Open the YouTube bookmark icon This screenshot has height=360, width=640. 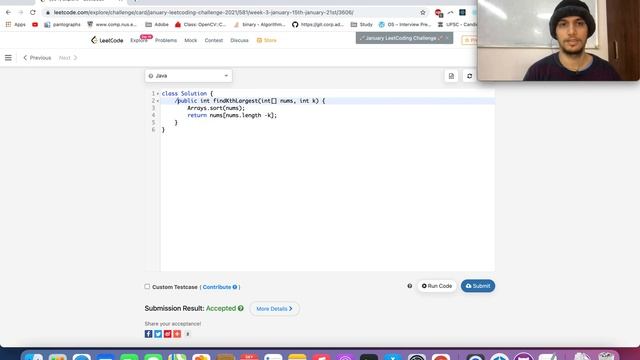tap(35, 24)
